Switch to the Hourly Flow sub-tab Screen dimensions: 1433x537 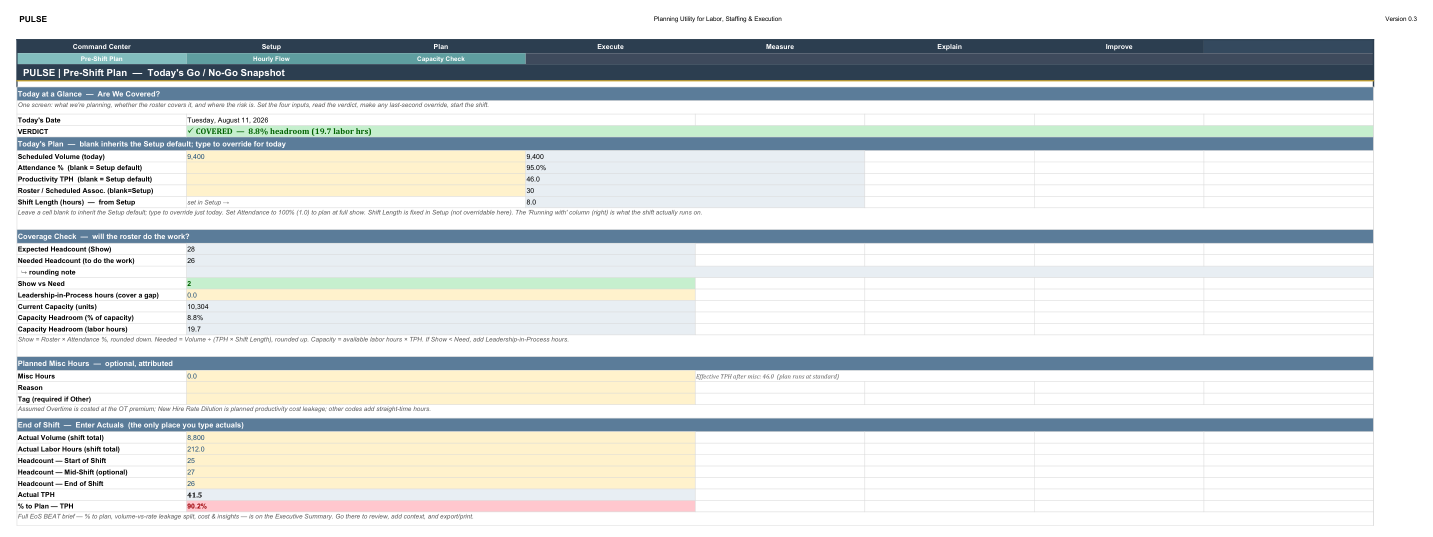click(271, 59)
